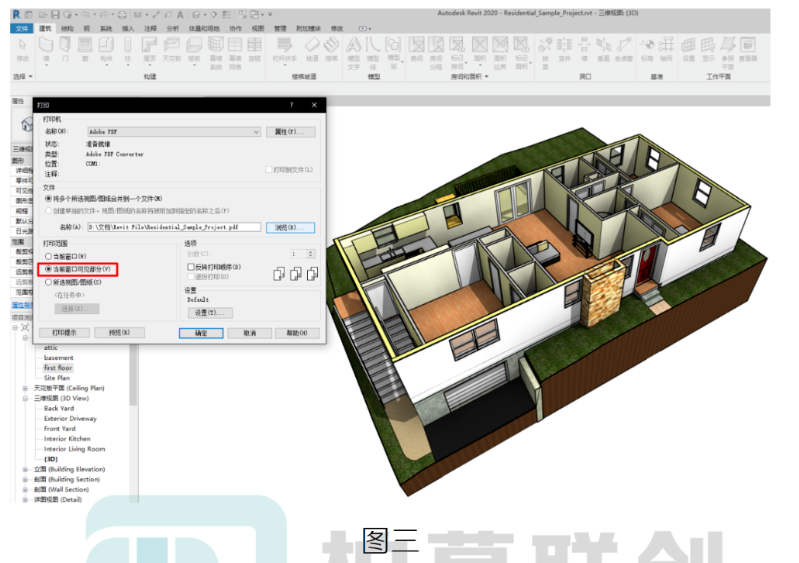Select the Mullion (竖梃) tool
The height and width of the screenshot is (563, 799).
[254, 49]
